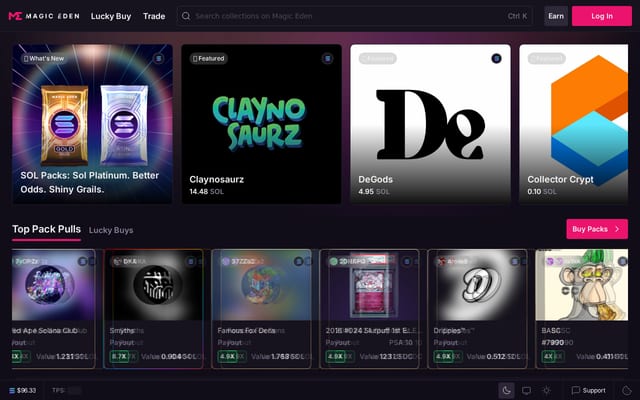This screenshot has height=400, width=640.
Task: Click the chain icon on Smyths card
Action: click(x=191, y=261)
